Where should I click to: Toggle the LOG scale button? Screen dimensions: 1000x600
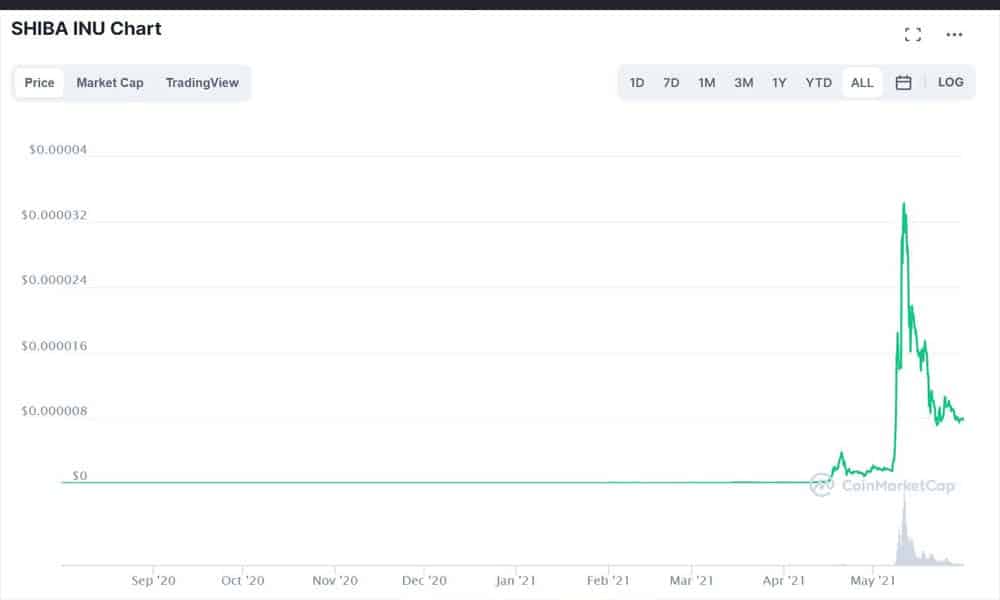[950, 82]
